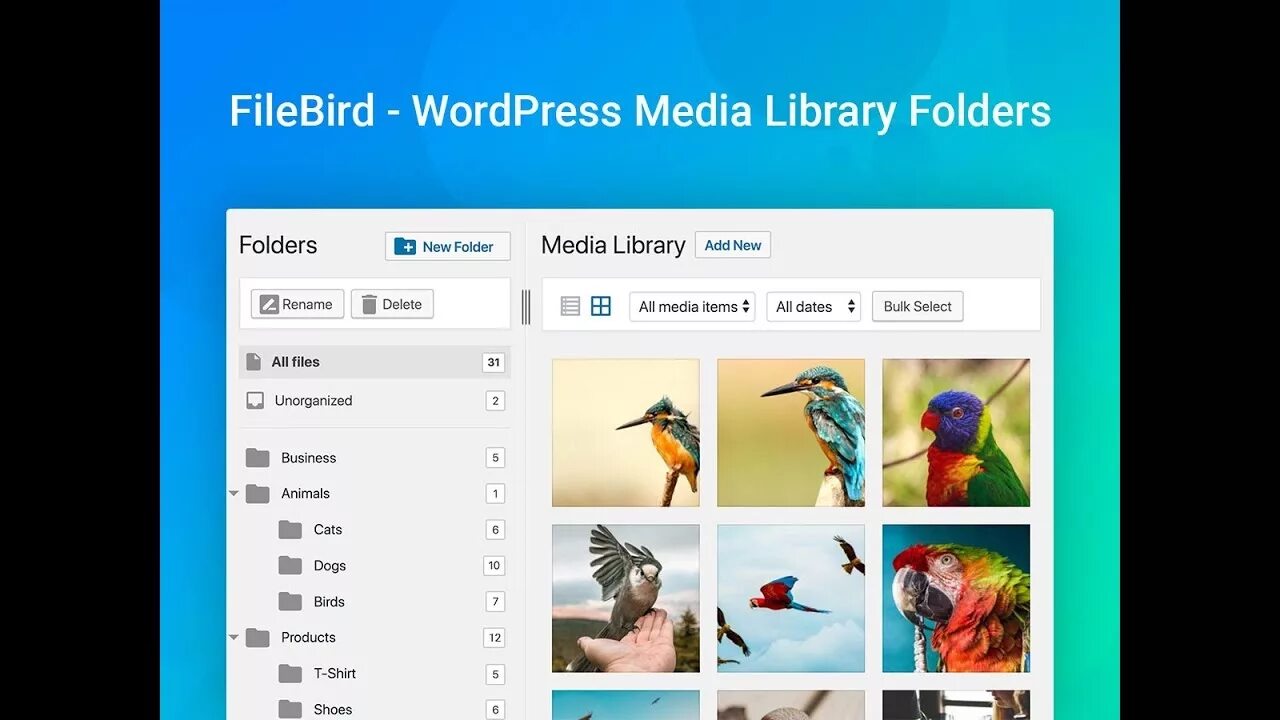
Task: Open the Cats subfolder
Action: 390,529
